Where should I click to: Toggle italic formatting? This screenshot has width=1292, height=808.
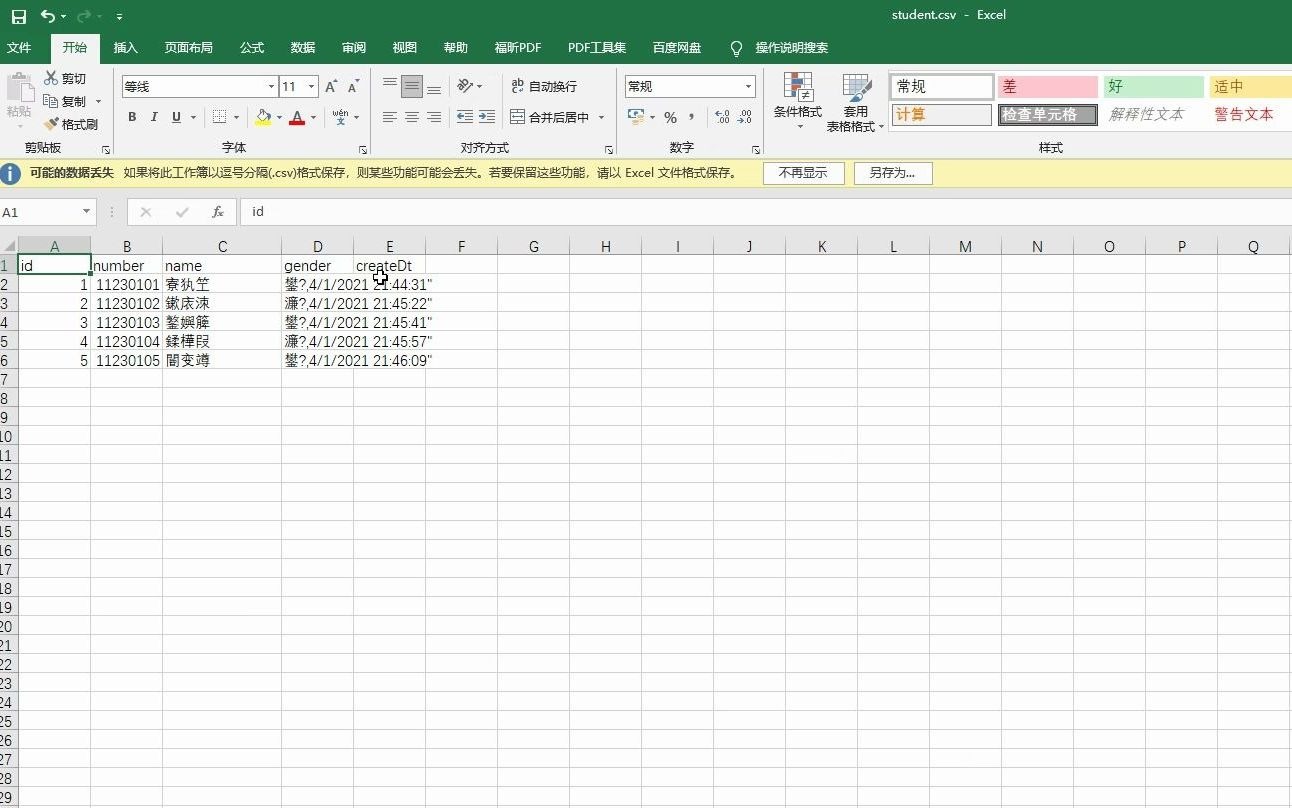coord(153,116)
